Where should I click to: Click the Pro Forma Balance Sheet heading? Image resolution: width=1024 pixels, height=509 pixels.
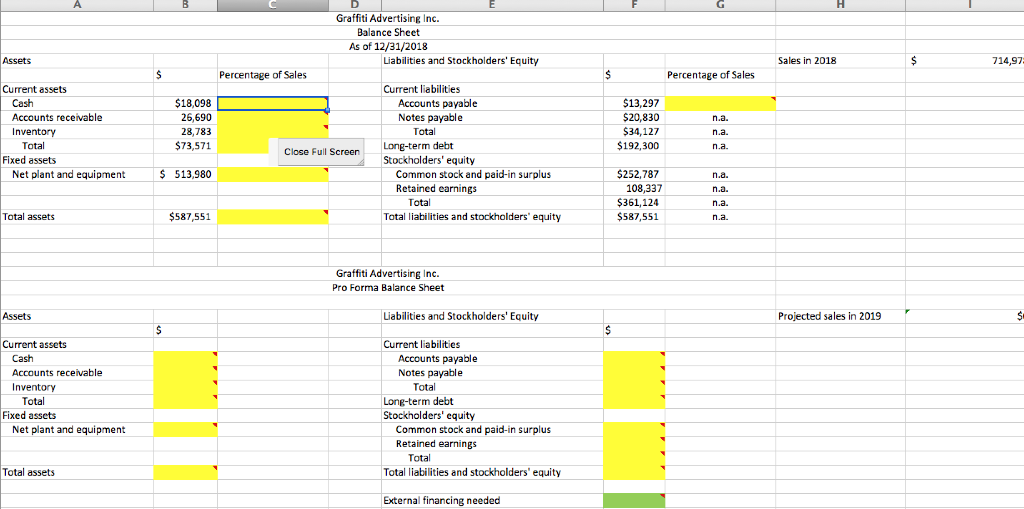[388, 288]
